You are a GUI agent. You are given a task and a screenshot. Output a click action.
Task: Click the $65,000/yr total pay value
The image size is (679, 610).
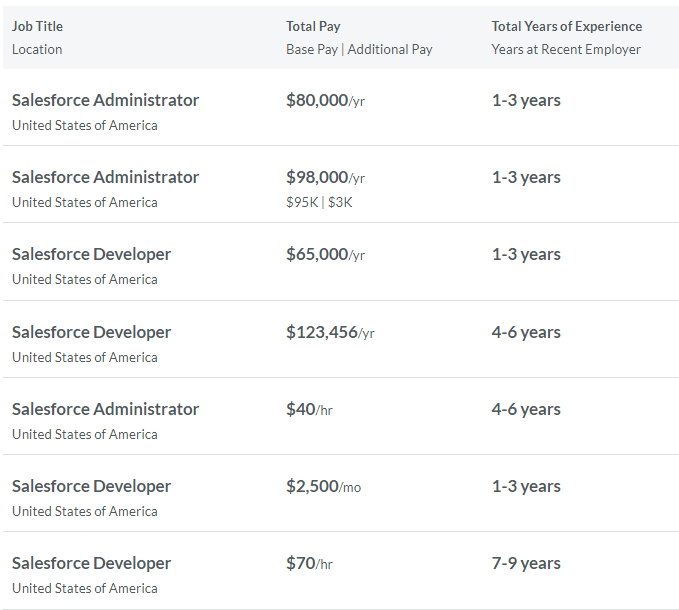(x=325, y=254)
